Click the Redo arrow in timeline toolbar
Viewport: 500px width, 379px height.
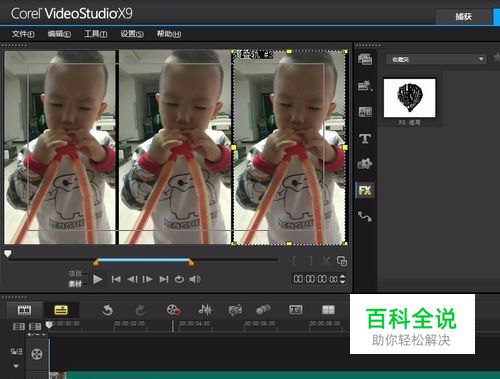(140, 310)
